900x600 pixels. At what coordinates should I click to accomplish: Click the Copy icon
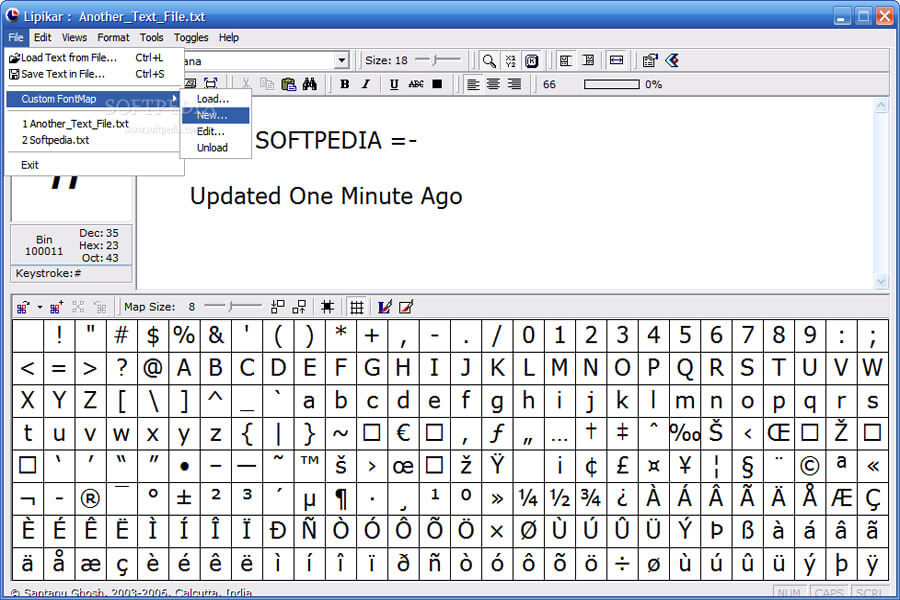[267, 84]
